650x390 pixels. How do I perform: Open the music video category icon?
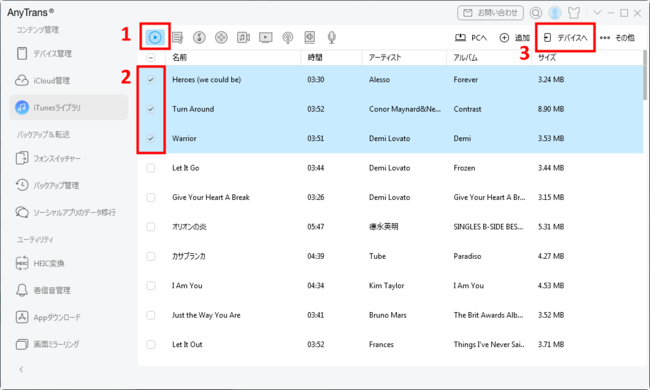point(243,38)
